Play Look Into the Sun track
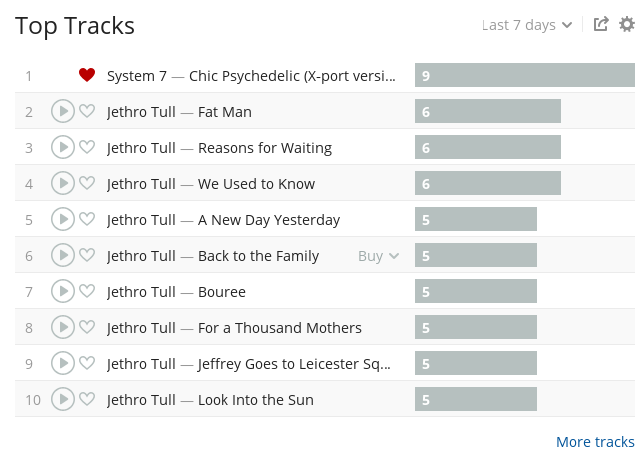 (x=62, y=399)
